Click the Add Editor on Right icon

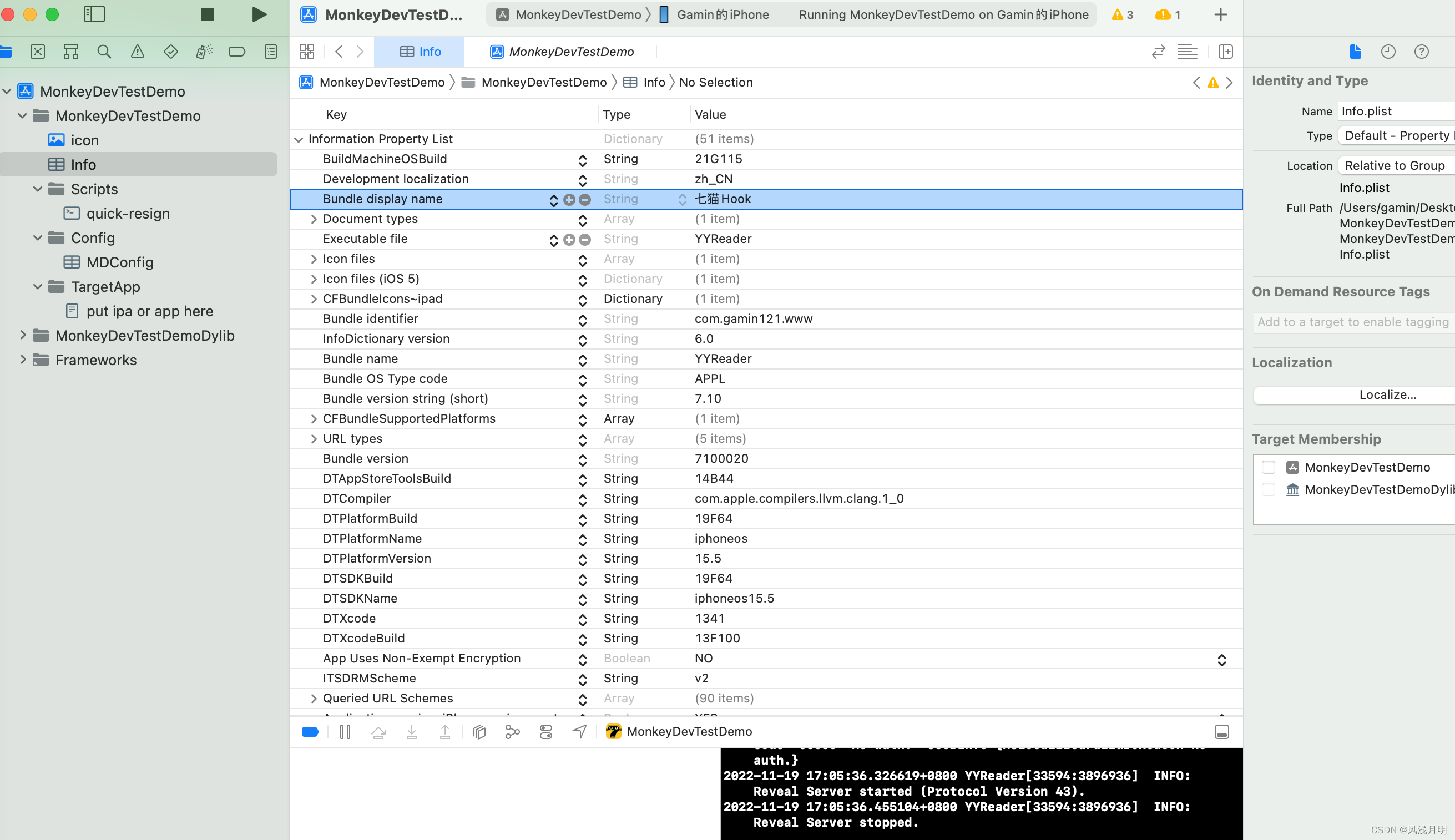tap(1225, 52)
